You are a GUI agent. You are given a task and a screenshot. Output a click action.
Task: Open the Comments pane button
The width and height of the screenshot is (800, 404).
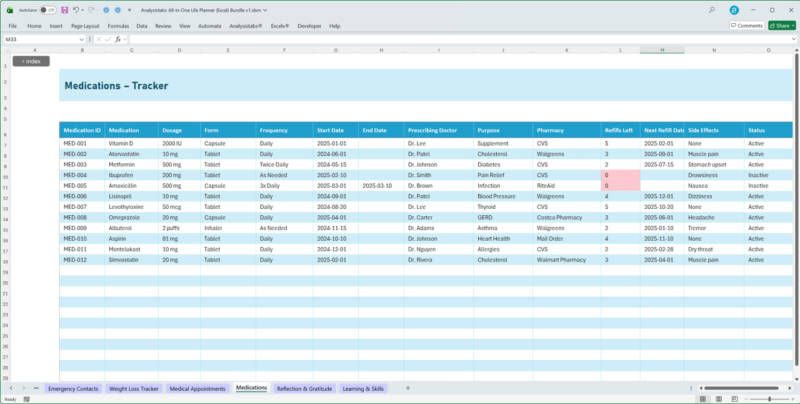[x=745, y=25]
